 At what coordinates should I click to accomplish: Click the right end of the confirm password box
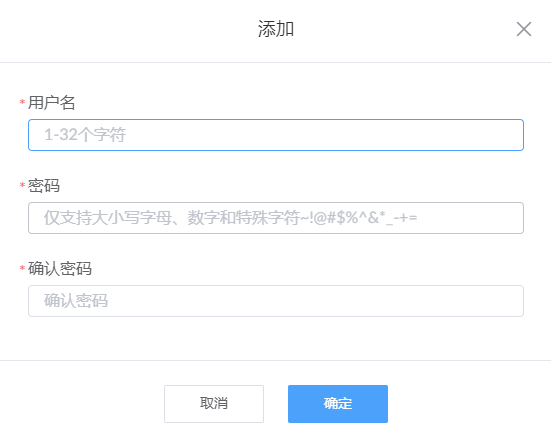(510, 301)
